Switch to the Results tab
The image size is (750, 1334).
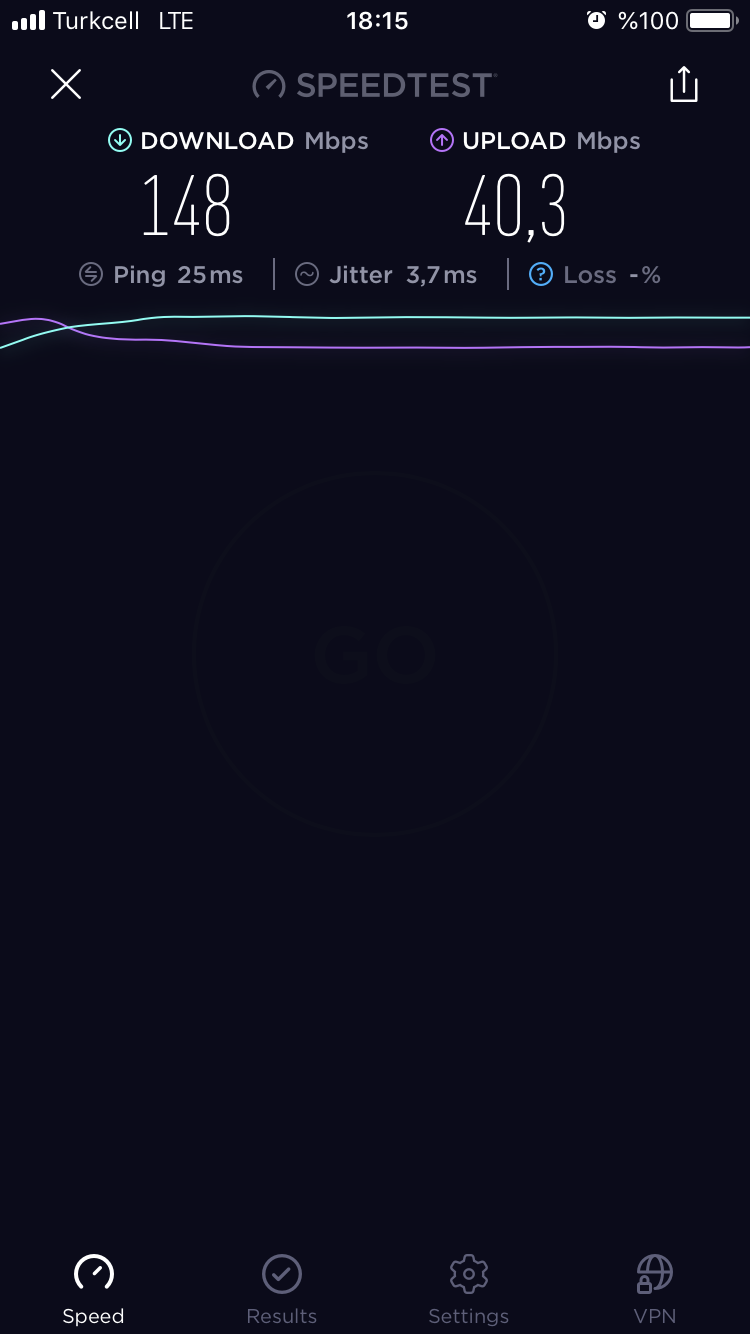click(282, 1290)
